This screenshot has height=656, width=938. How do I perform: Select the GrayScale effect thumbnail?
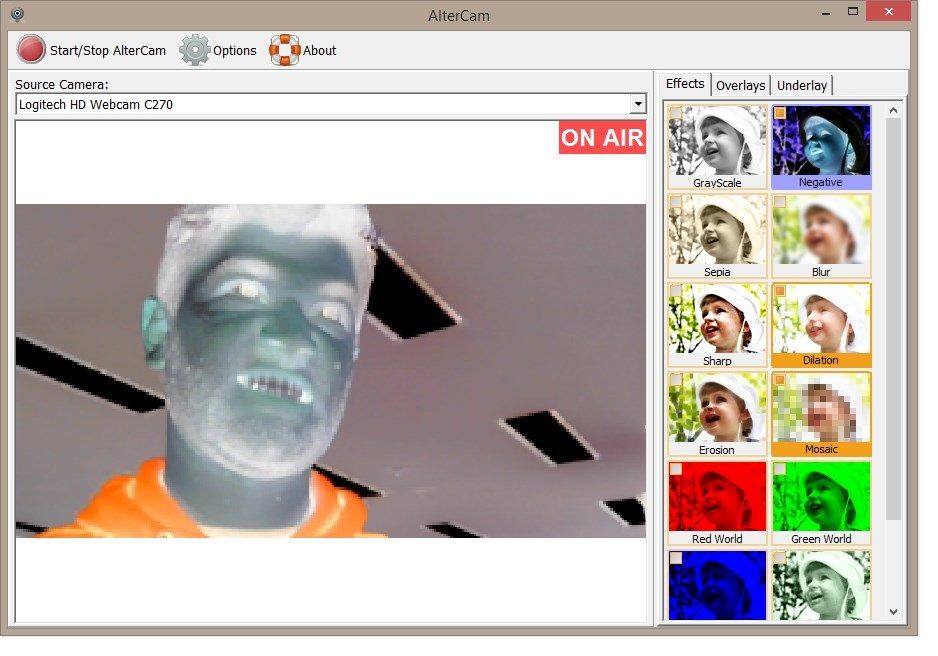(717, 147)
